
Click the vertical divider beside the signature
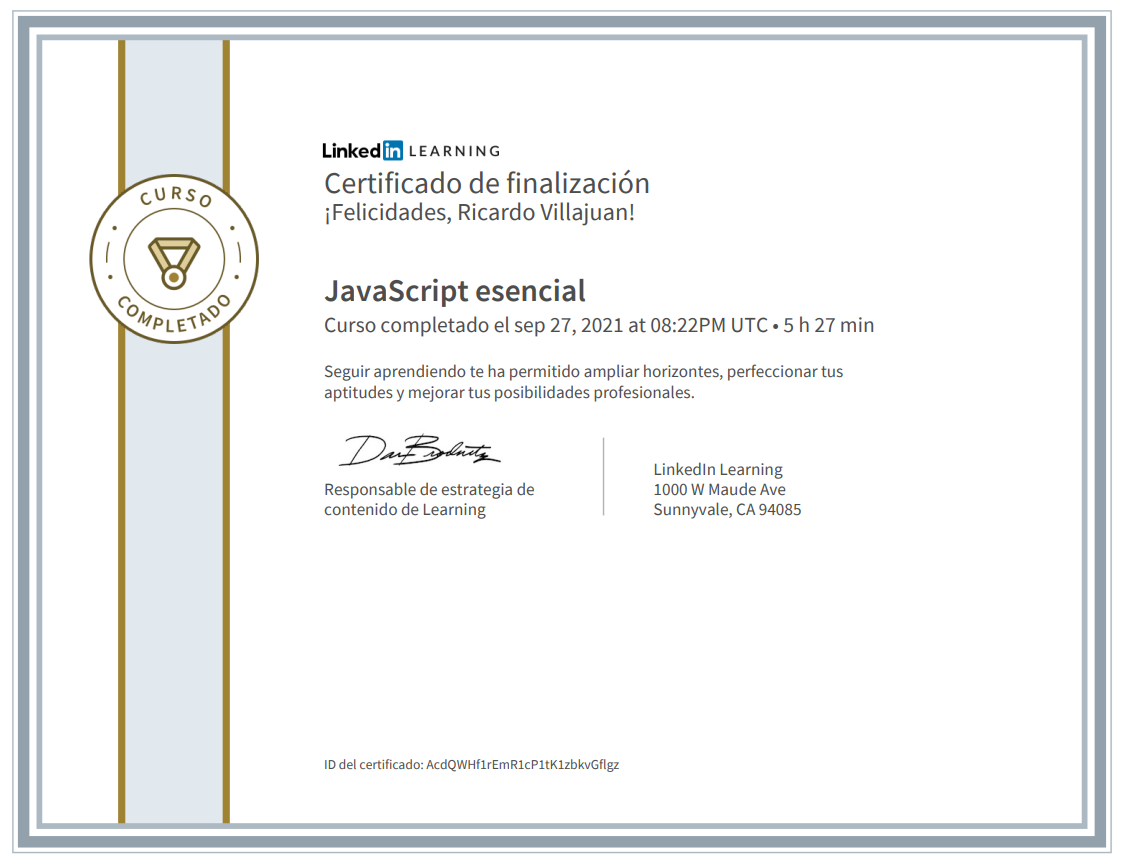pos(604,476)
